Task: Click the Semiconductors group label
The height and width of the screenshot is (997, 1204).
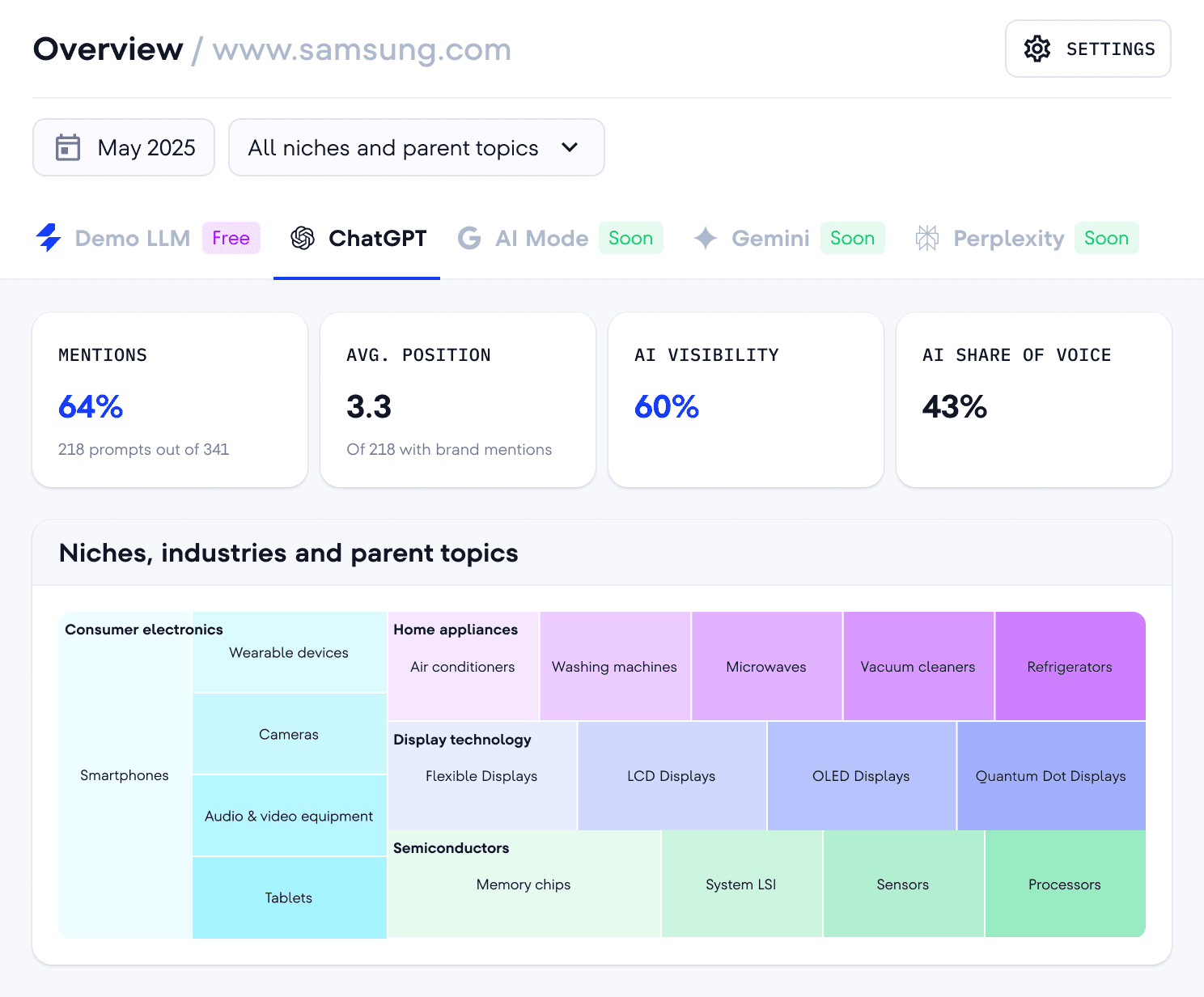Action: 451,848
